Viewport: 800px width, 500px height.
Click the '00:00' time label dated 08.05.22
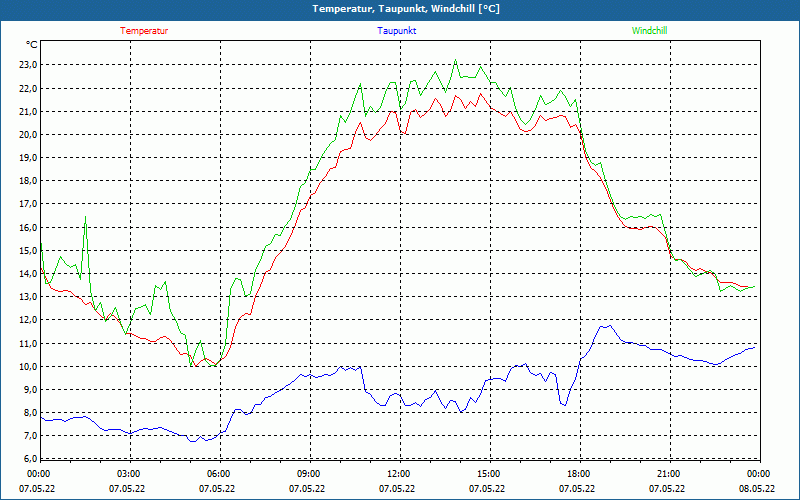click(x=759, y=474)
